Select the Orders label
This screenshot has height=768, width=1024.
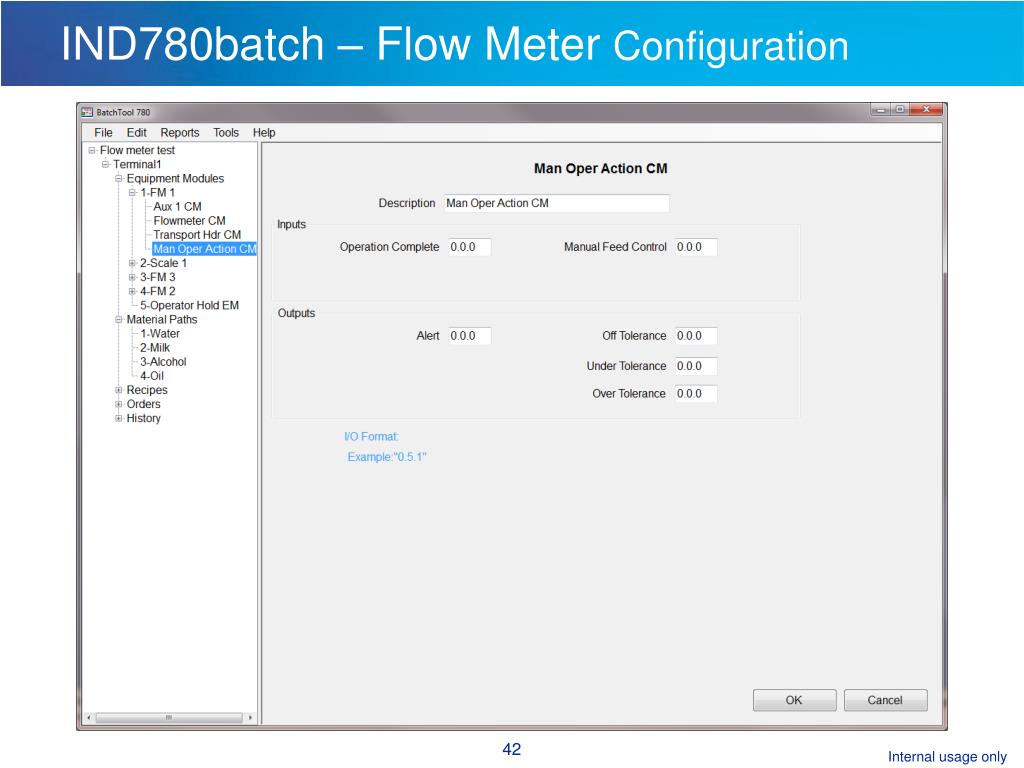tap(144, 404)
